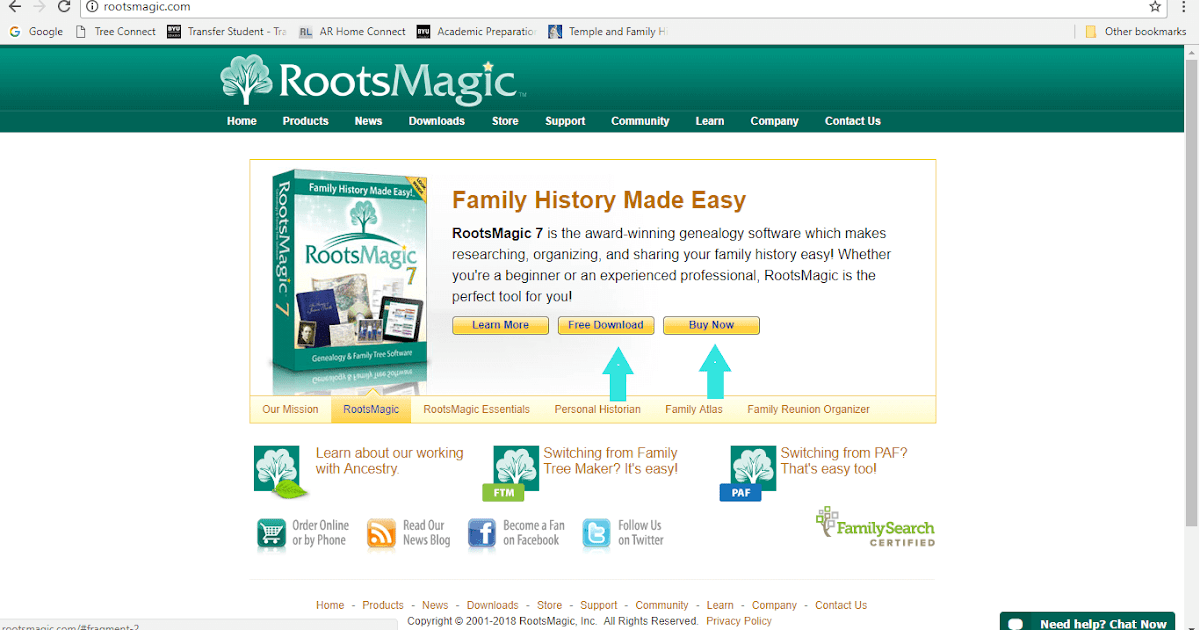Screen dimensions: 1200x630
Task: Open the News Blog RSS icon
Action: [380, 534]
